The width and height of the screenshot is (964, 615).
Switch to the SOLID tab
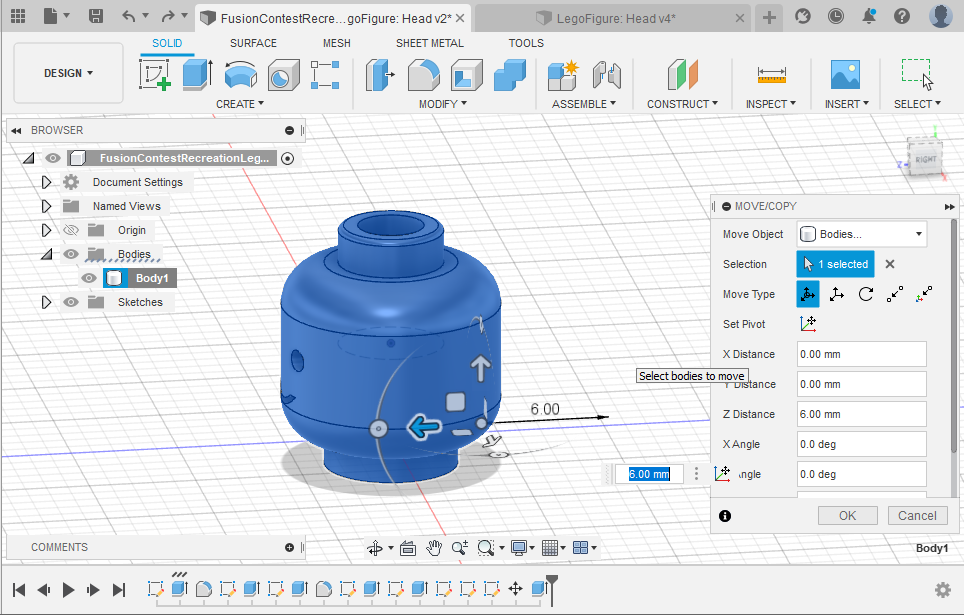[x=167, y=43]
